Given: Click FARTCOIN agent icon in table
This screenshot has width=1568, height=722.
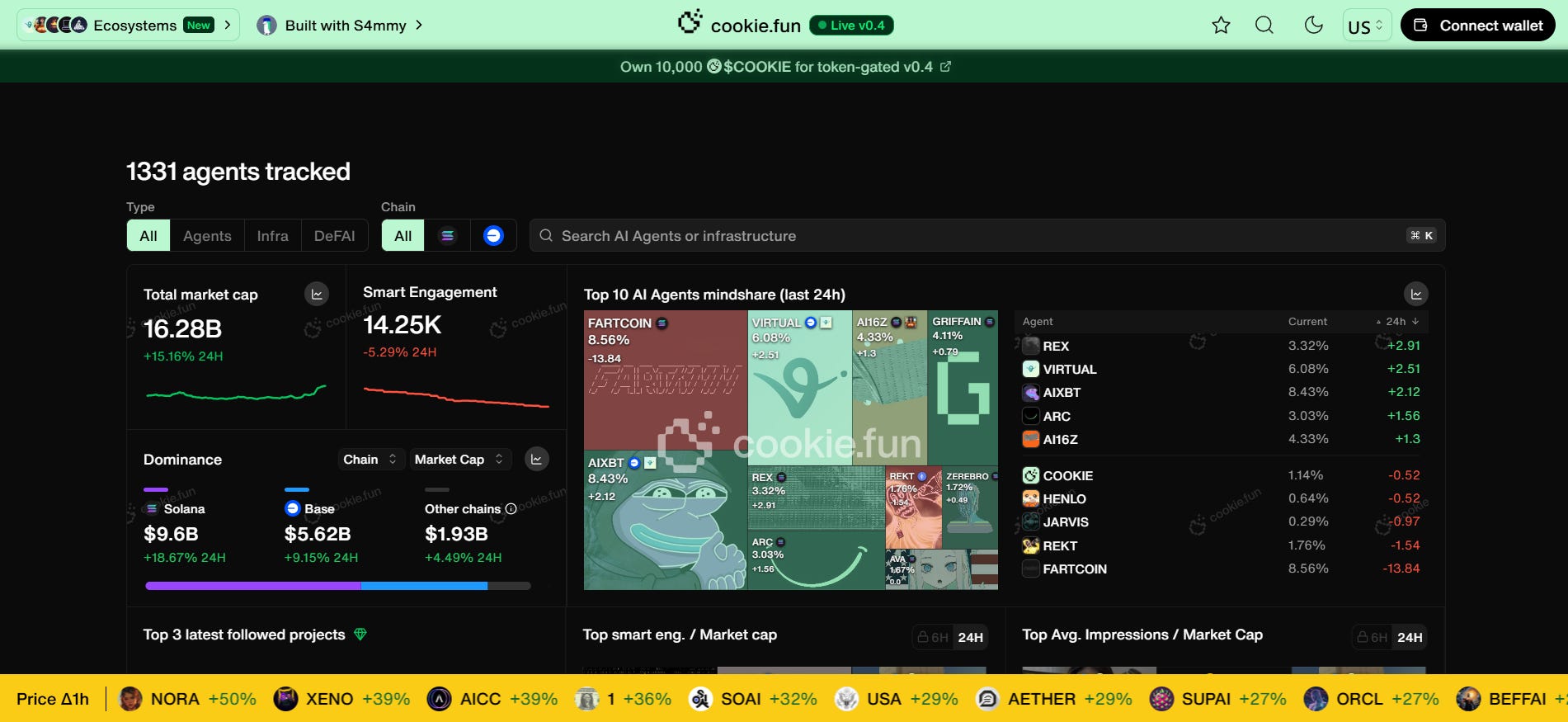Looking at the screenshot, I should 1030,569.
